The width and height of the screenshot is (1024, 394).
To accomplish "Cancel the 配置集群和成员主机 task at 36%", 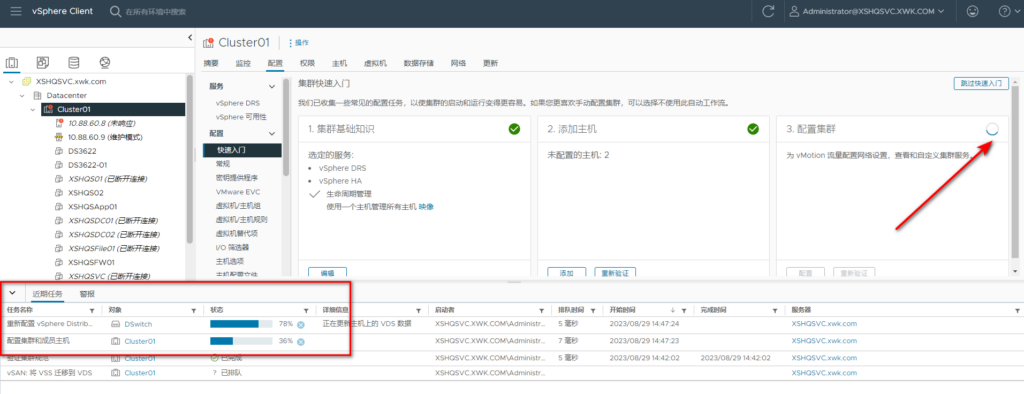I will tap(300, 341).
